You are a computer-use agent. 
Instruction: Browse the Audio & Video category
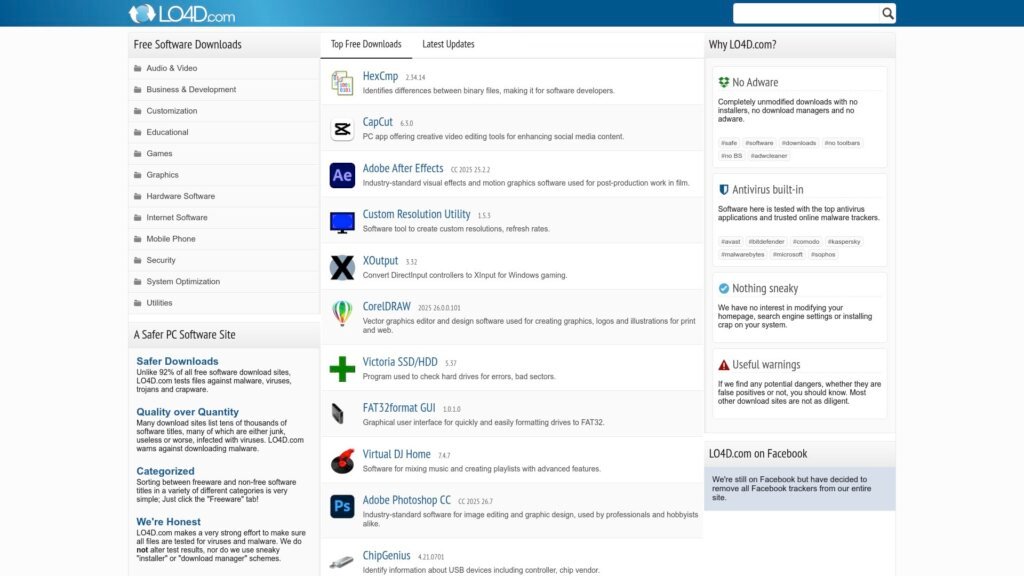click(172, 68)
